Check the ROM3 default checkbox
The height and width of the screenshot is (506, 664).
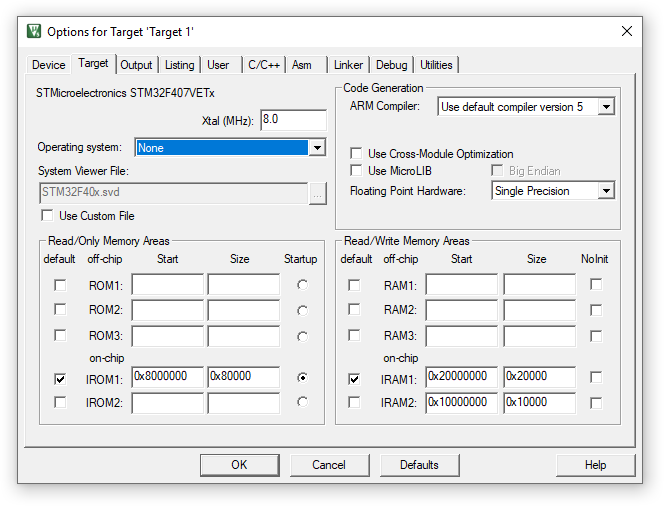tap(60, 335)
